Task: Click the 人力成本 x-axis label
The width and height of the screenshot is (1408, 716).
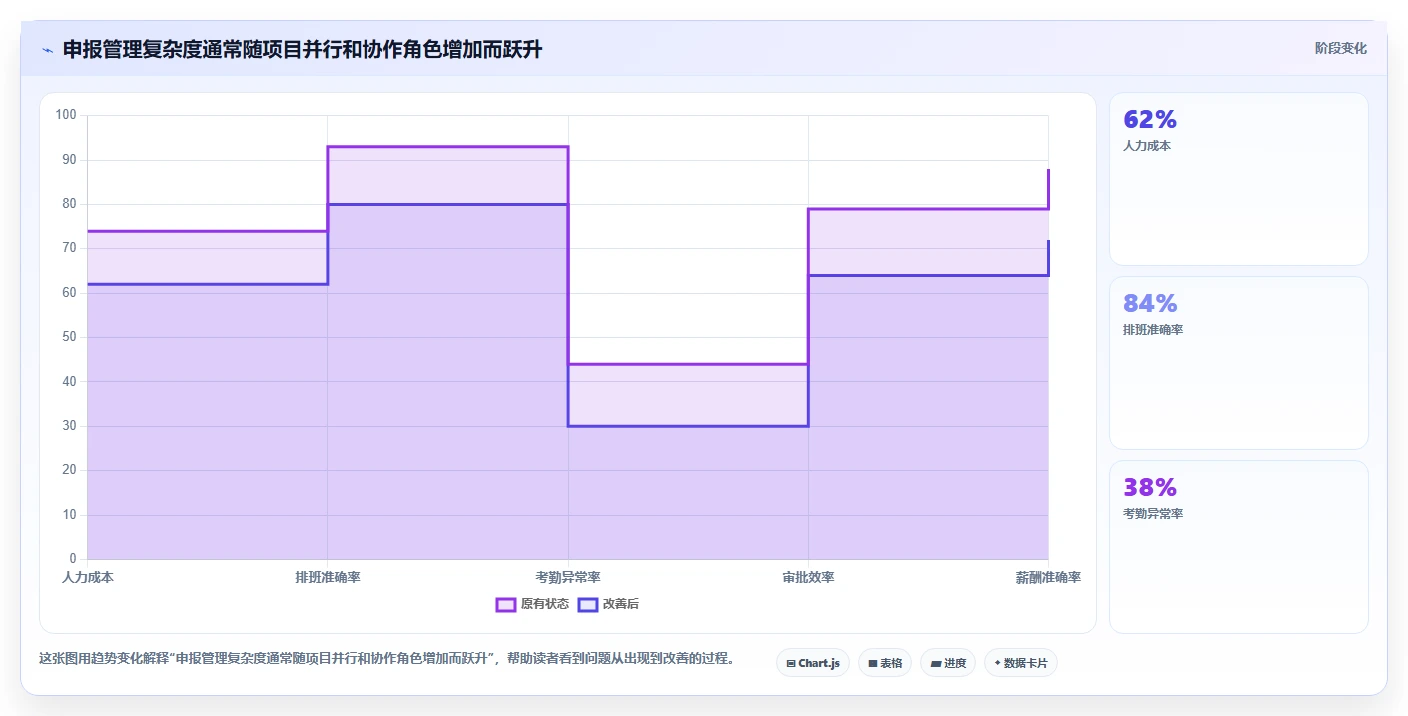Action: 88,578
